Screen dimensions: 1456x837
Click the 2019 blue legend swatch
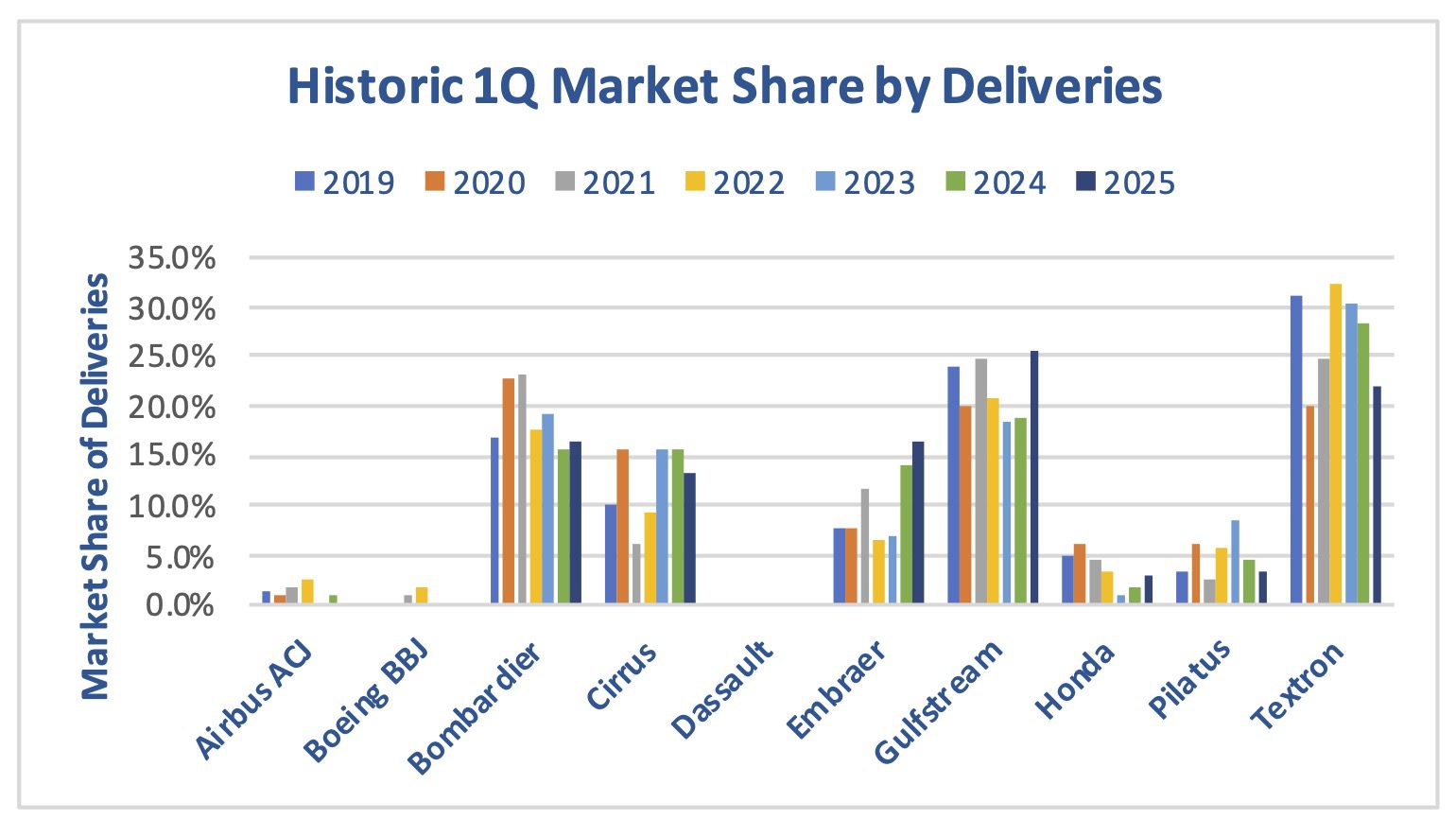[x=304, y=182]
